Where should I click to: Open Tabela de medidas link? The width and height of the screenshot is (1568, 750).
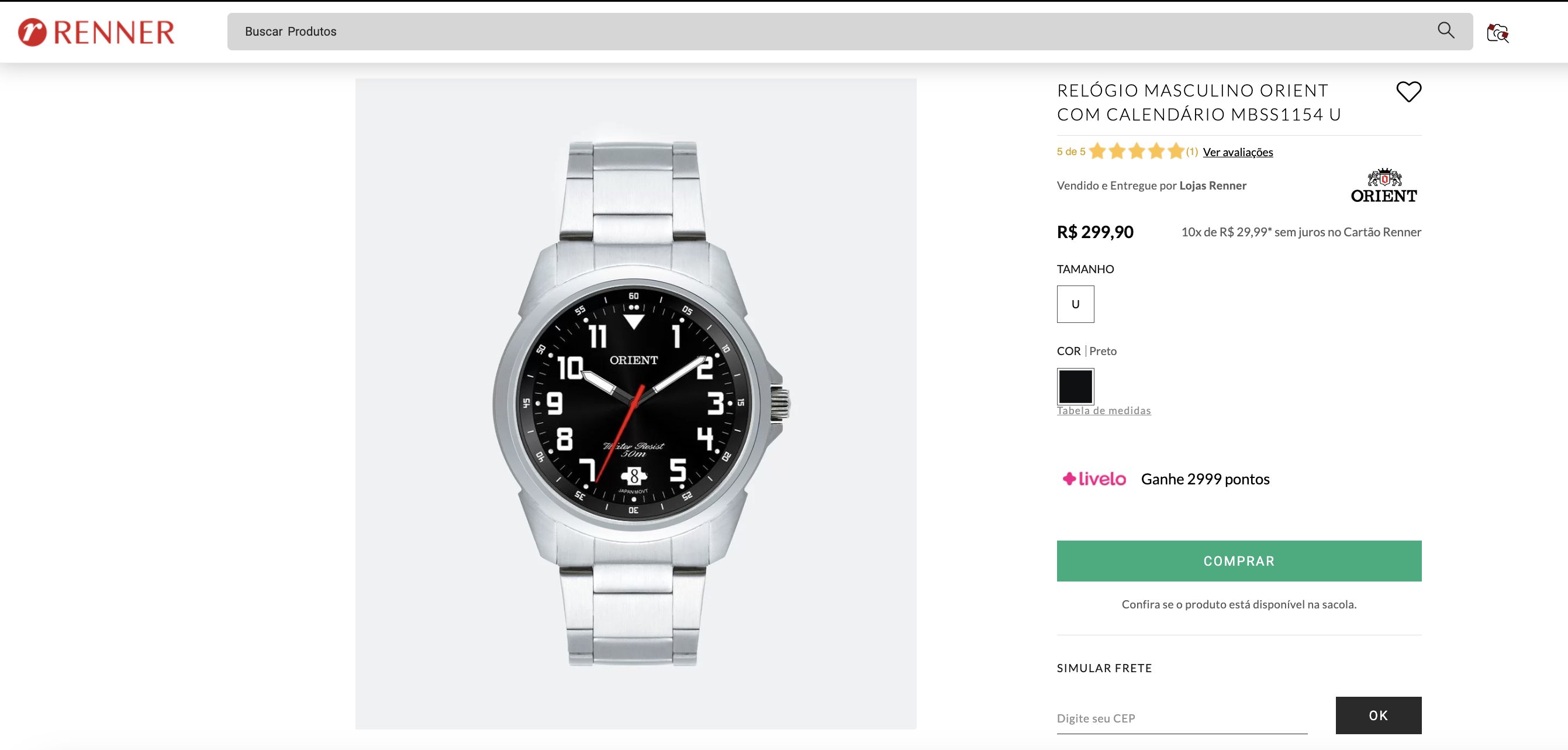(x=1104, y=411)
